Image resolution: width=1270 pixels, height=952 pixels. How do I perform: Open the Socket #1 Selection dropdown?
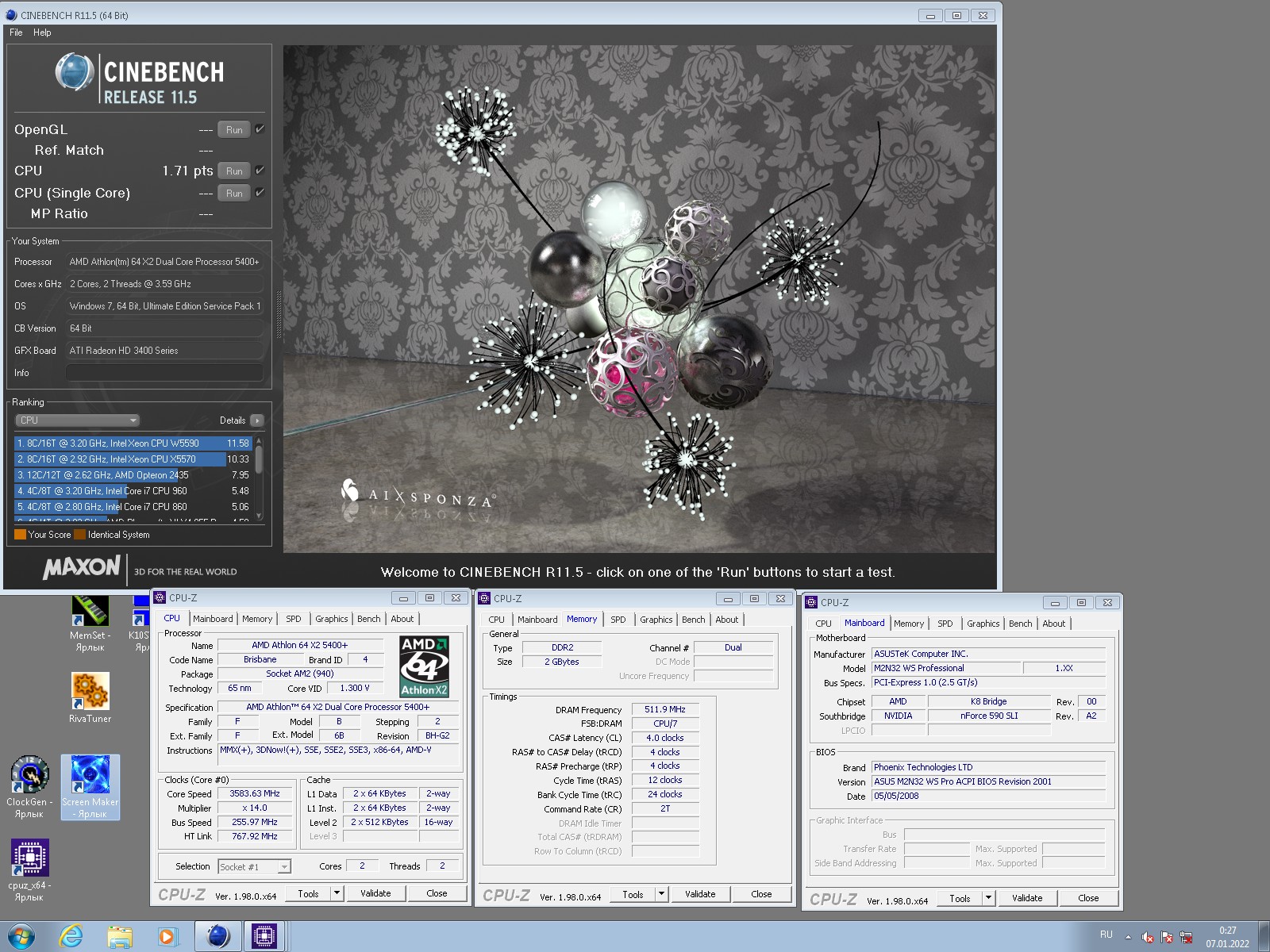point(254,867)
